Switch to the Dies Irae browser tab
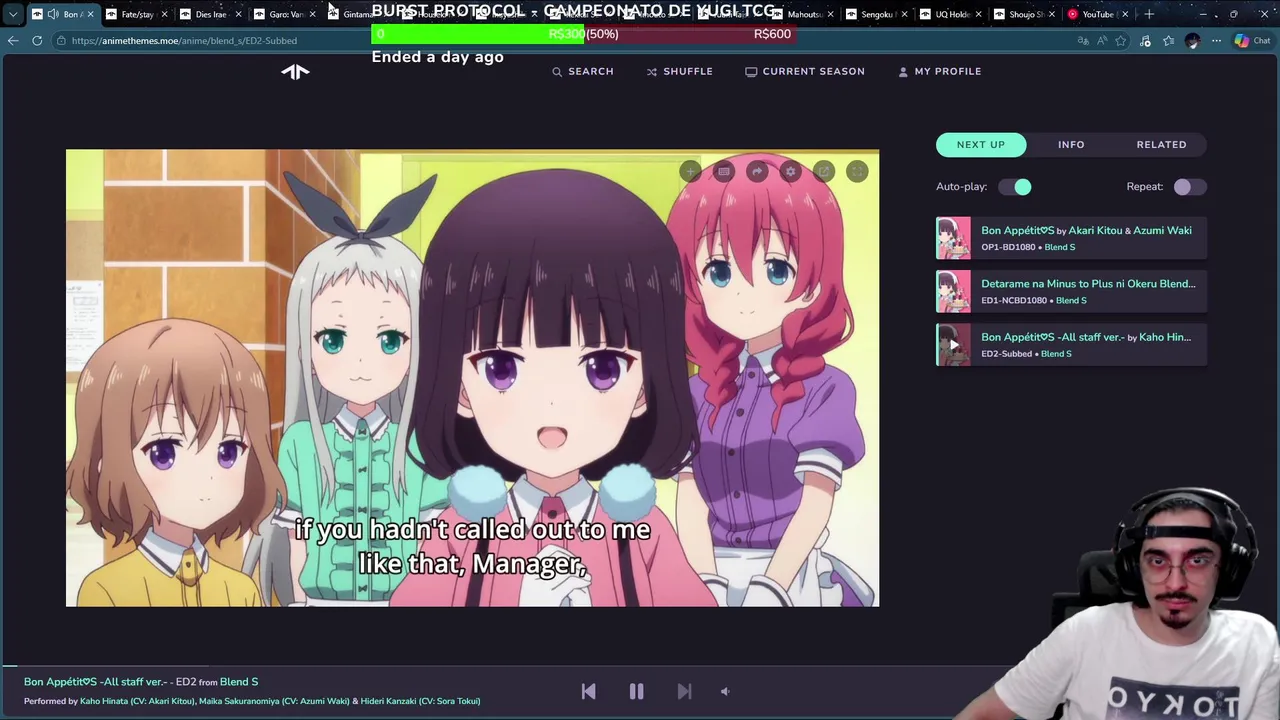 coord(211,14)
